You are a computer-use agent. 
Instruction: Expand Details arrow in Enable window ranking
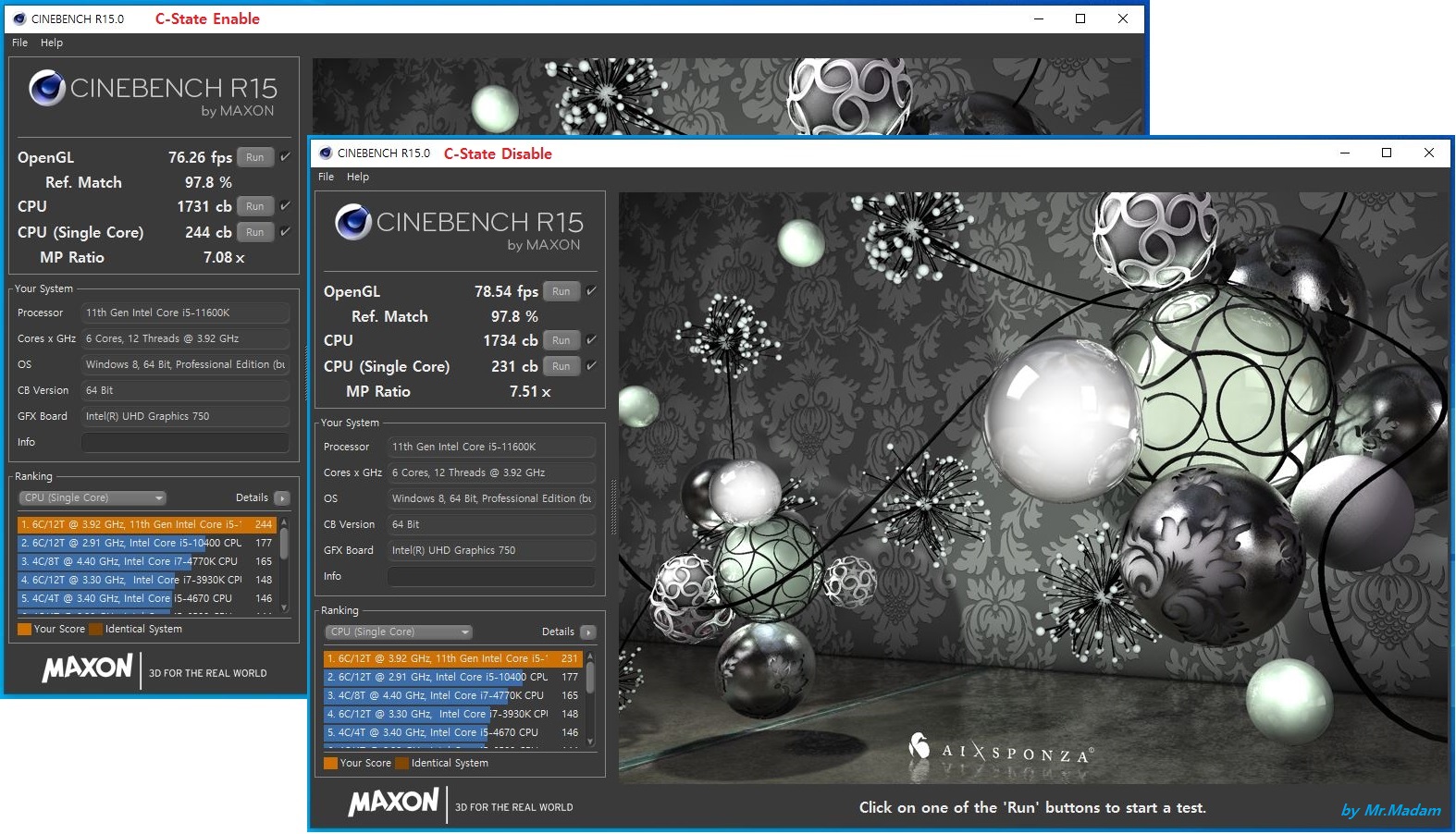281,498
